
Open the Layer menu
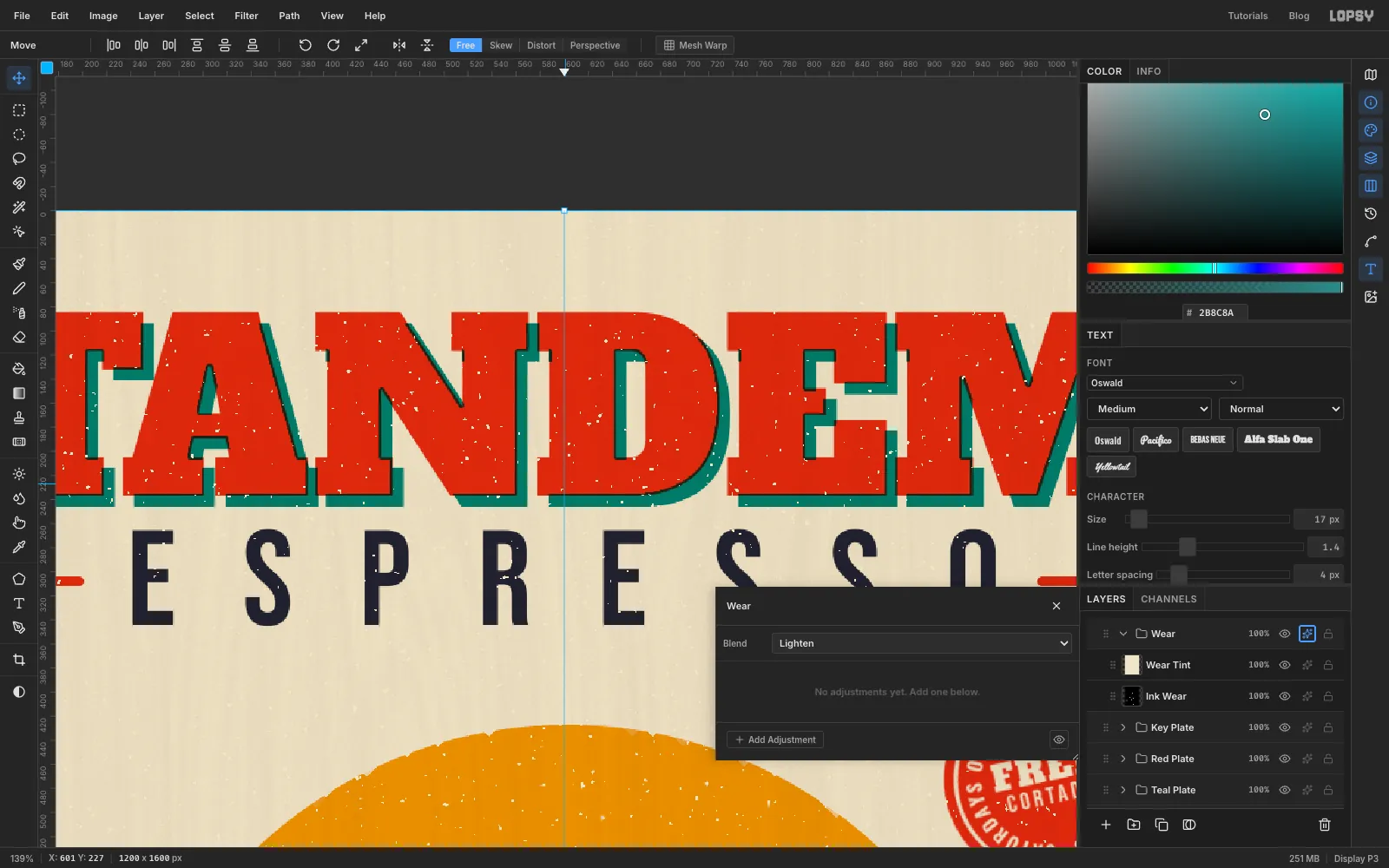151,16
